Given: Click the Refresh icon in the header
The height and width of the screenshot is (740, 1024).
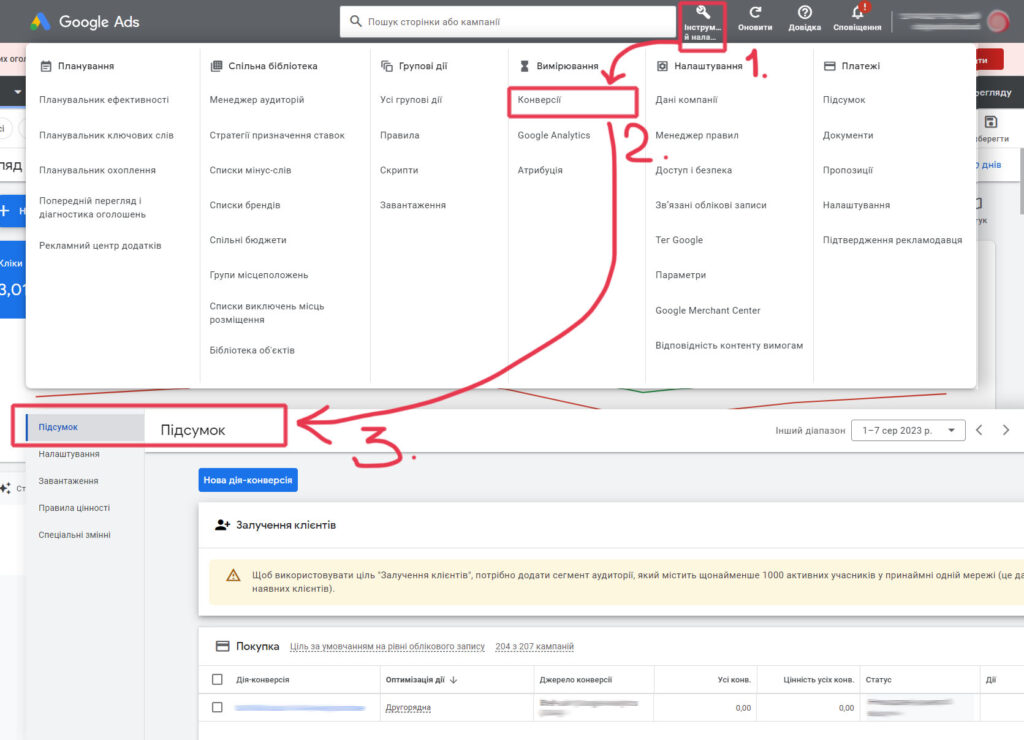Looking at the screenshot, I should pyautogui.click(x=755, y=13).
